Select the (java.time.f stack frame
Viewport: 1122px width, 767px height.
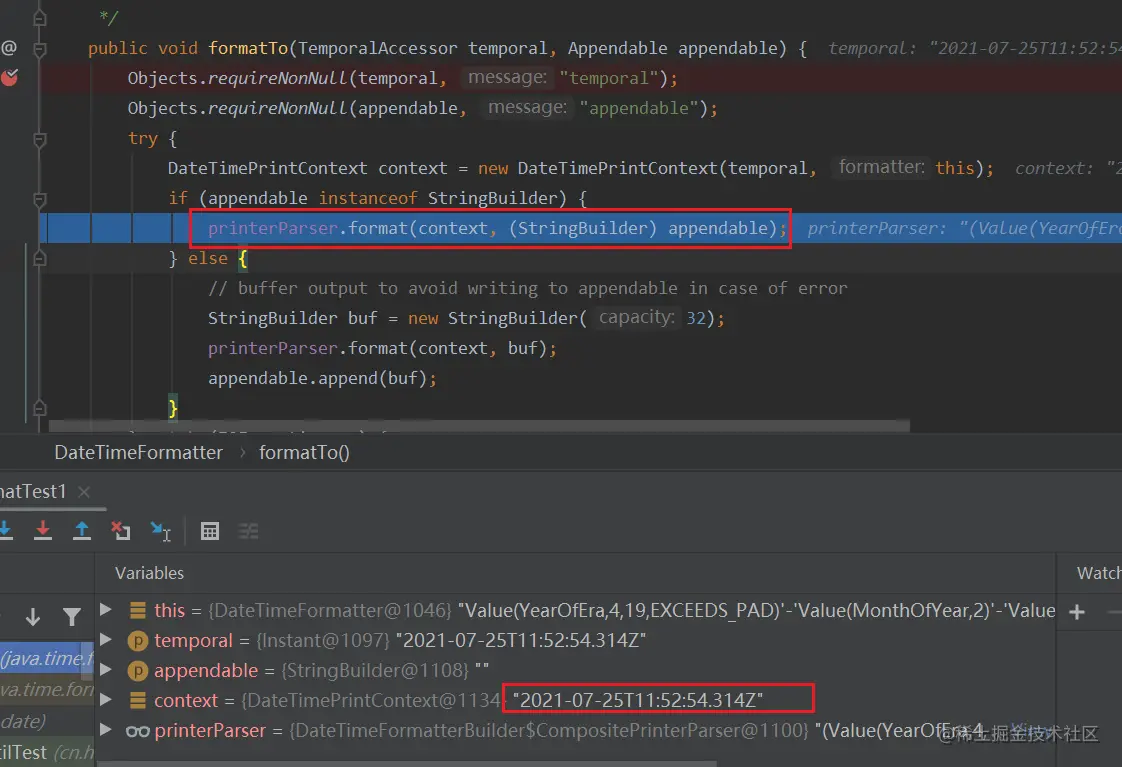(47, 658)
